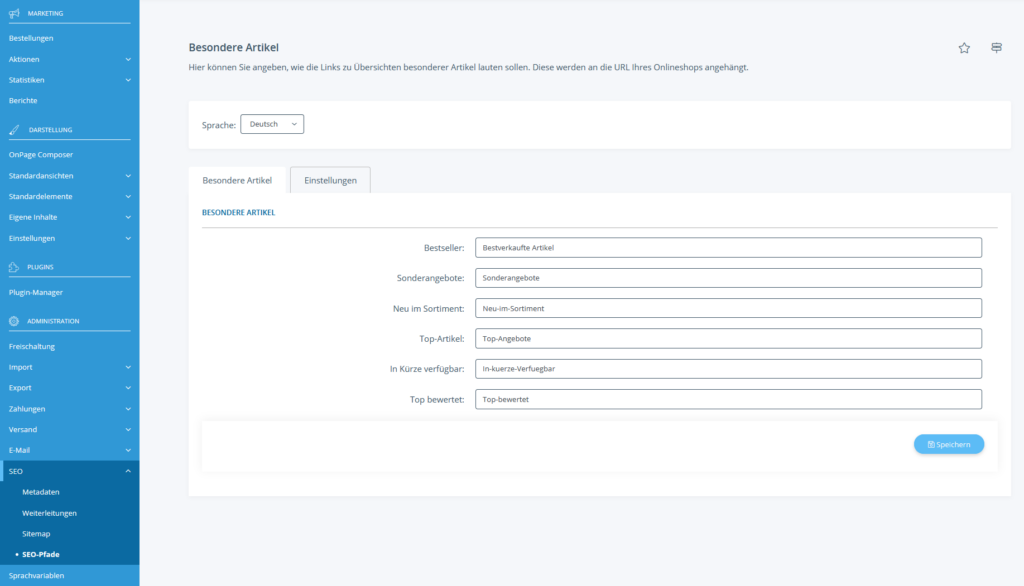The width and height of the screenshot is (1024, 586).
Task: Open Weiterleitungen under SEO
Action: 49,513
